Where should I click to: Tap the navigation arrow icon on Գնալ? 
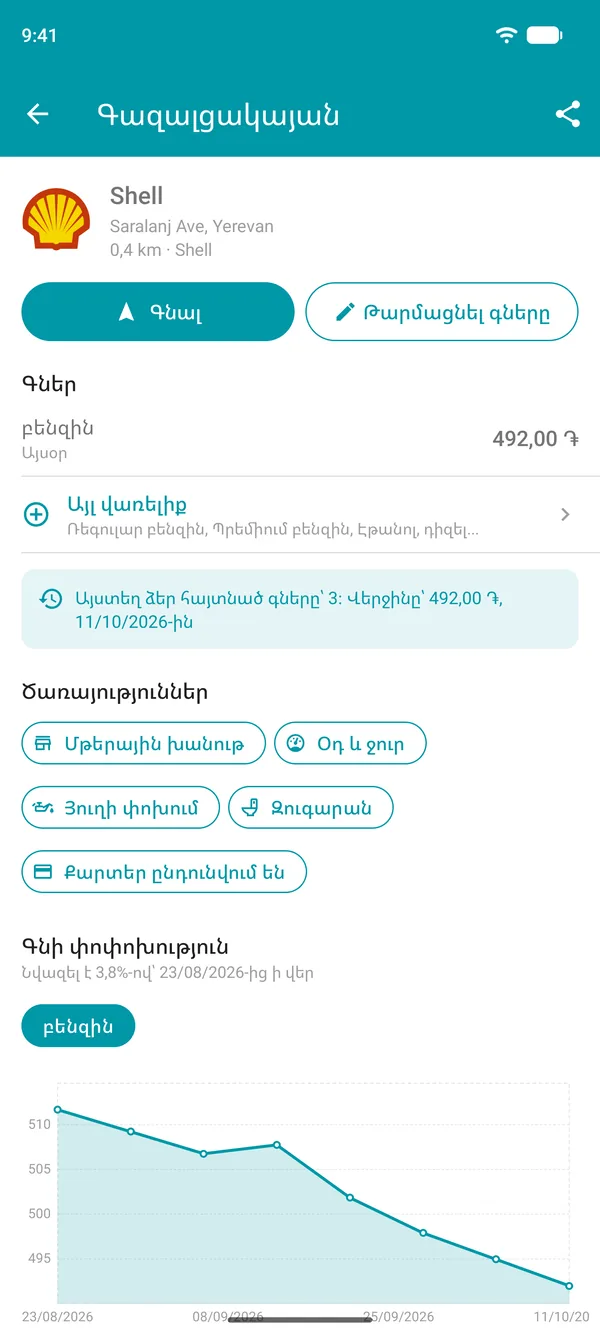pos(126,312)
